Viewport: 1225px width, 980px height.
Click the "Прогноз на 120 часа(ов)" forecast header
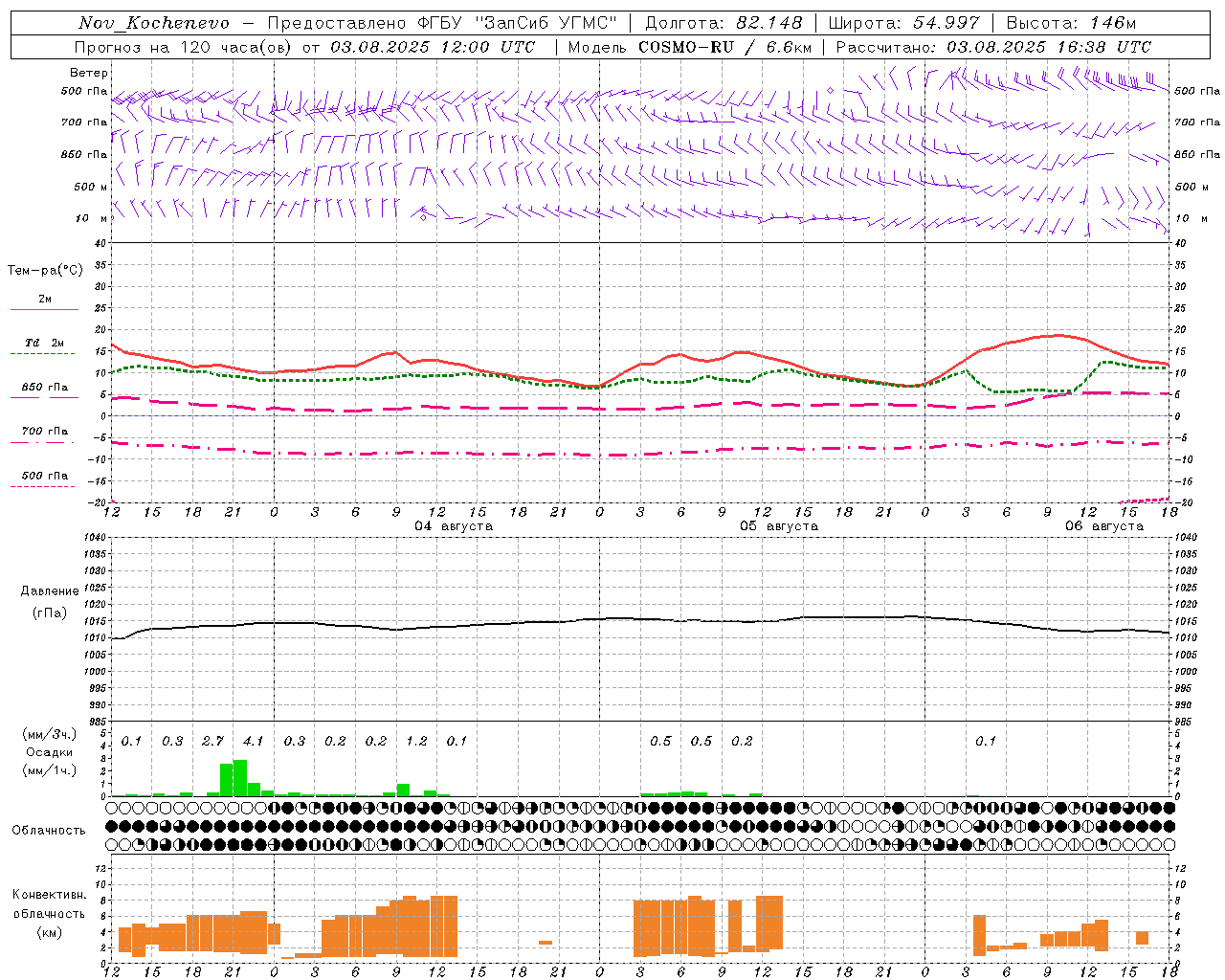coord(184,47)
